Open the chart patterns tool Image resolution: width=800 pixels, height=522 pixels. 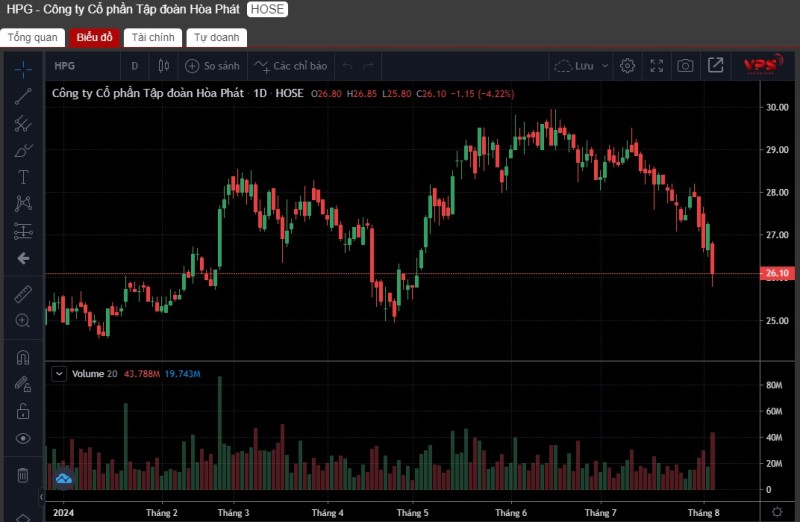tap(23, 204)
